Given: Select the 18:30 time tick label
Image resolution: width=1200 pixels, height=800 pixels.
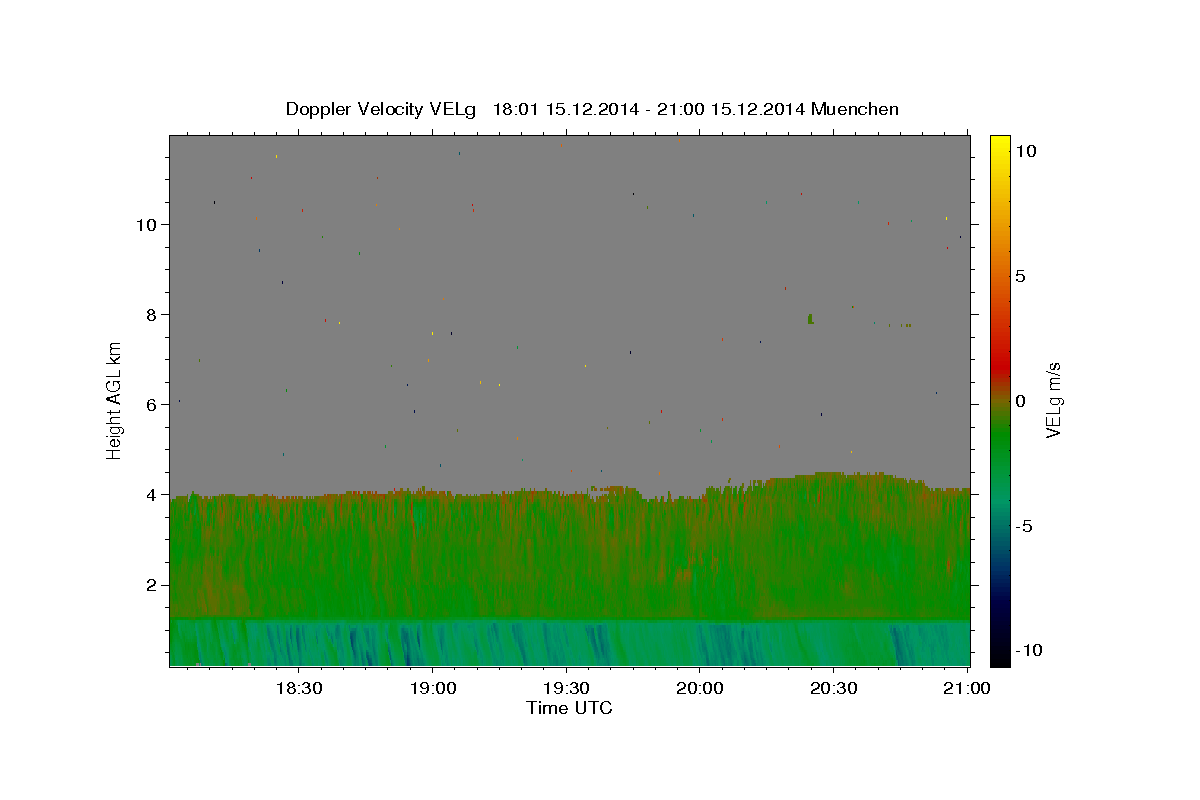Looking at the screenshot, I should click(298, 688).
